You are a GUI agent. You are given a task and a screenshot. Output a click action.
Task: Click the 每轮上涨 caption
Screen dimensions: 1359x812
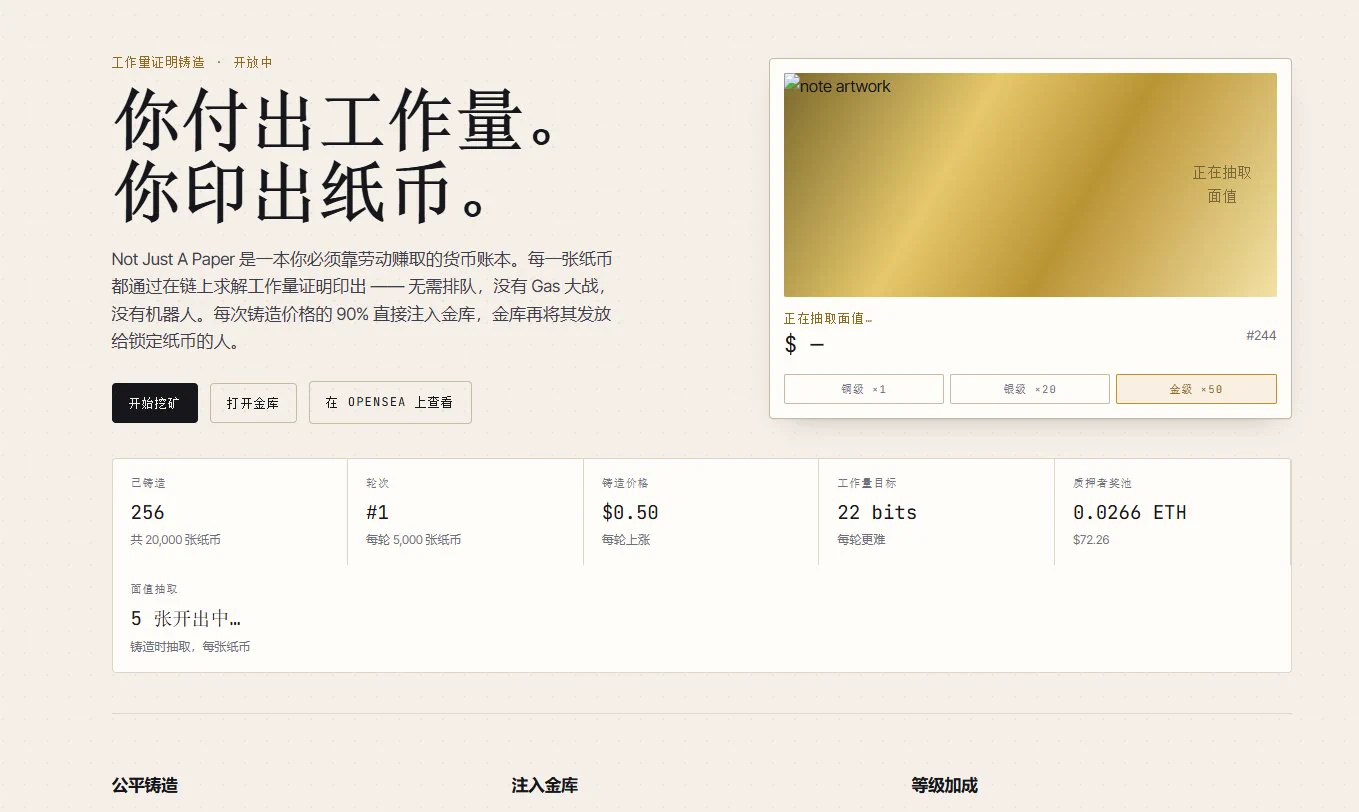point(626,540)
